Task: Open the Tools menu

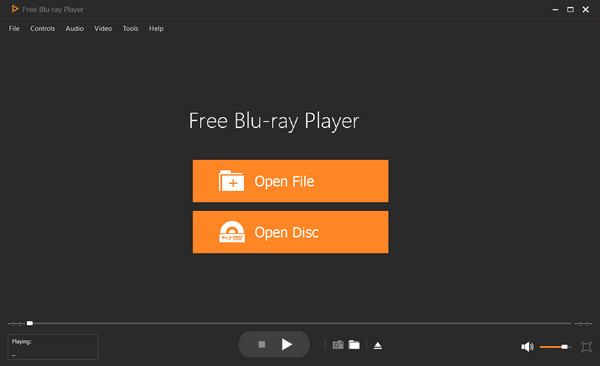Action: (x=130, y=29)
